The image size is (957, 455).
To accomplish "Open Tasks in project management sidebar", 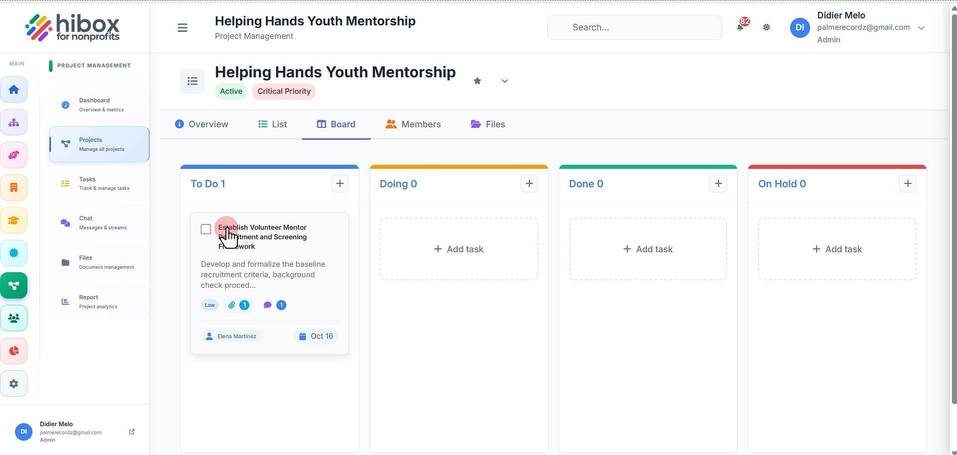I will (x=99, y=183).
